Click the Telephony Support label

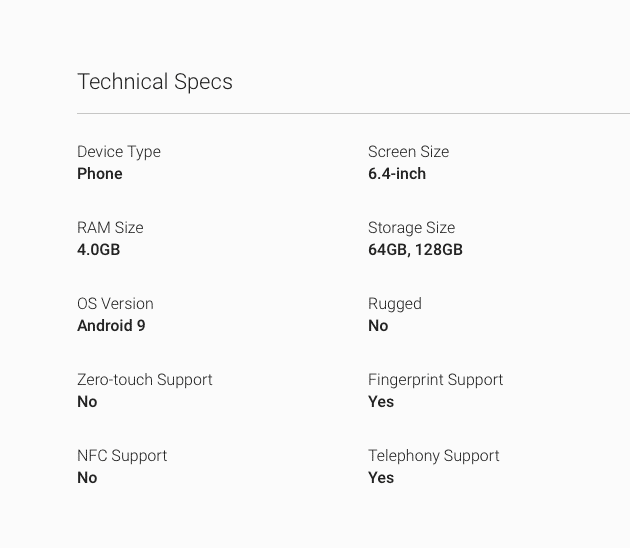[x=433, y=456]
